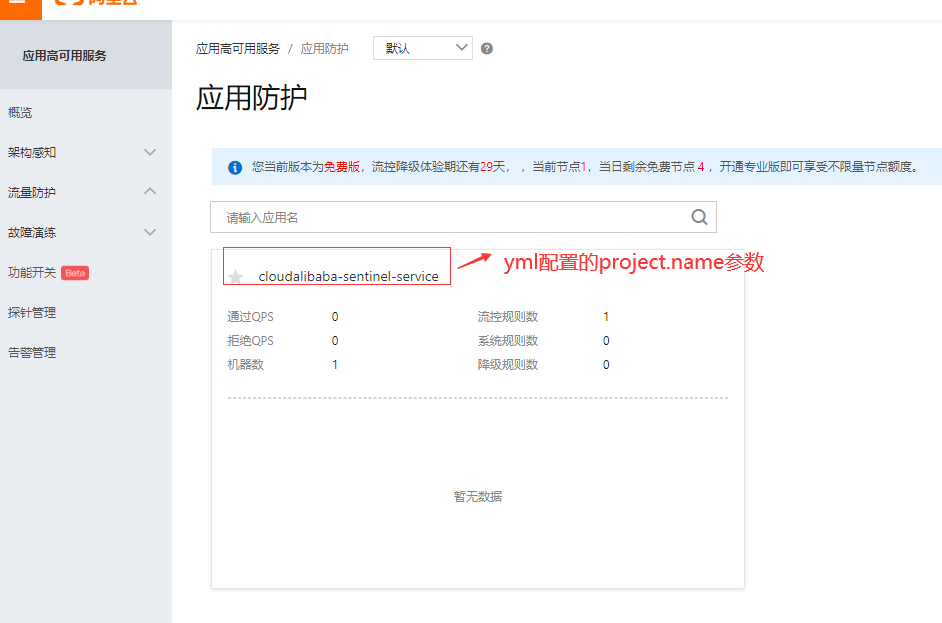Open the orange hamburger menu
The image size is (942, 623).
(20, 8)
